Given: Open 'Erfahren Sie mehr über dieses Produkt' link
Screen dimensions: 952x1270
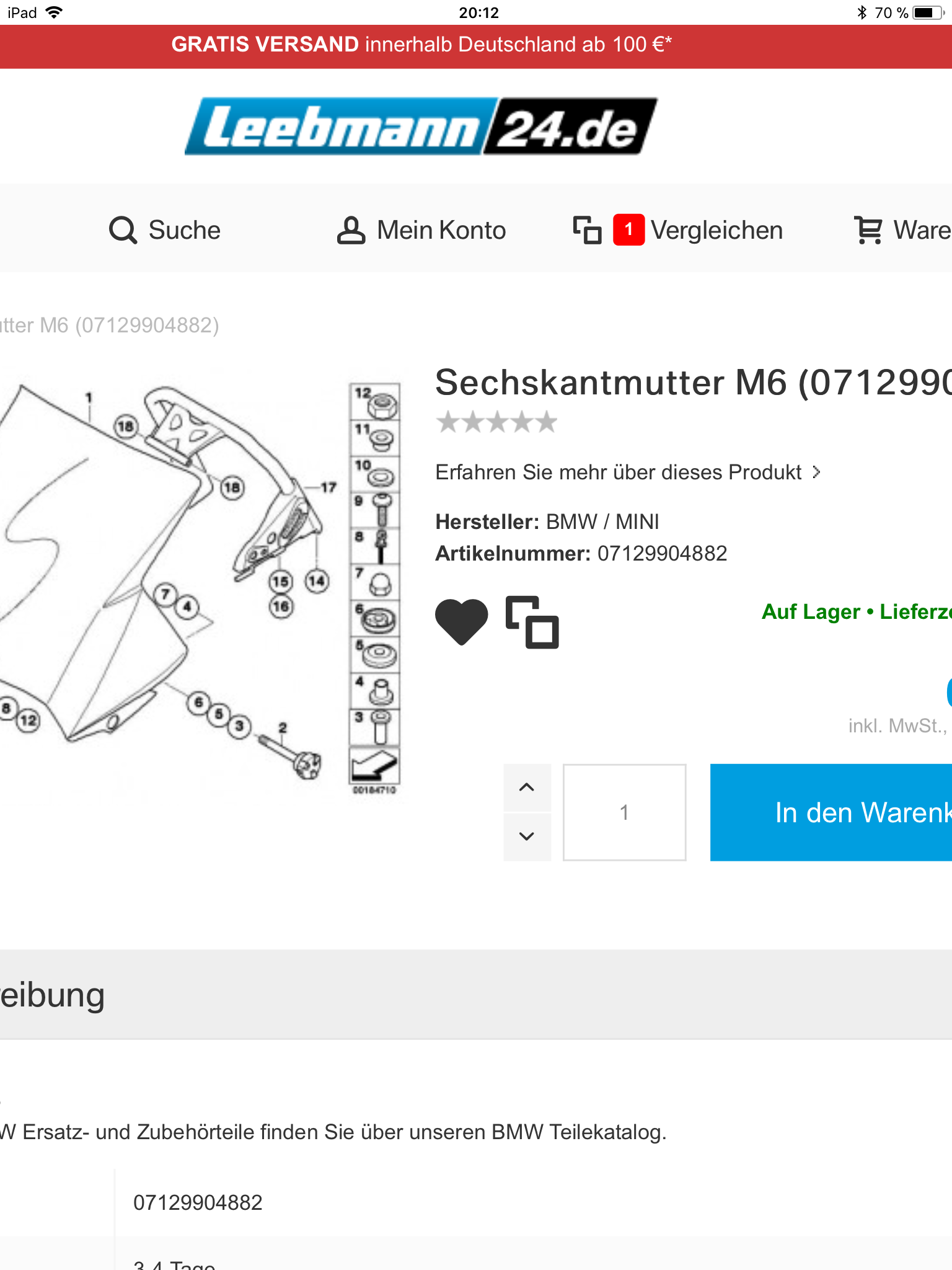Looking at the screenshot, I should click(x=618, y=473).
